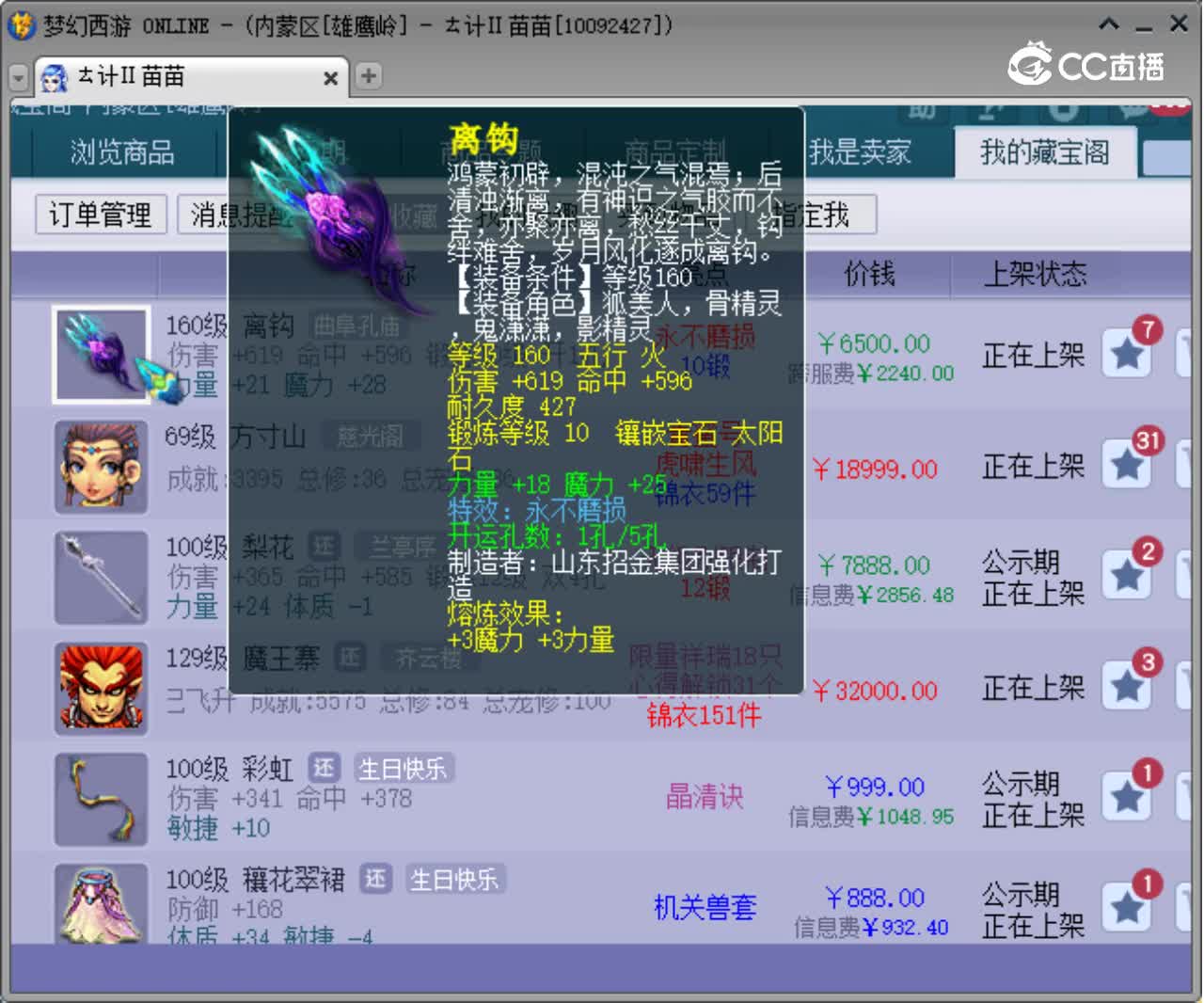Click the 信息费￥932.40 fee text

[871, 928]
